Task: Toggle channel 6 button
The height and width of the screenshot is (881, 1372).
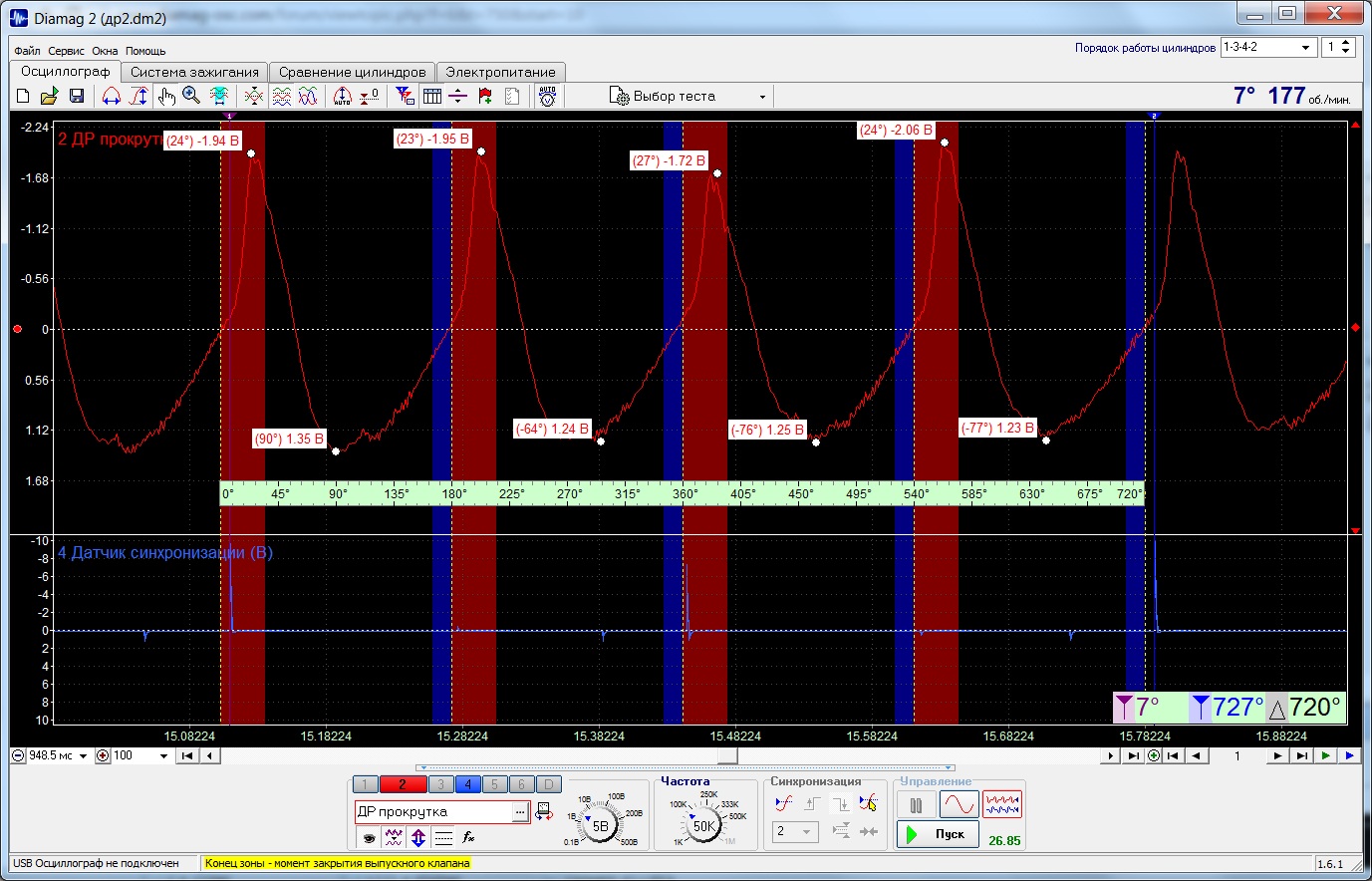Action: coord(522,784)
